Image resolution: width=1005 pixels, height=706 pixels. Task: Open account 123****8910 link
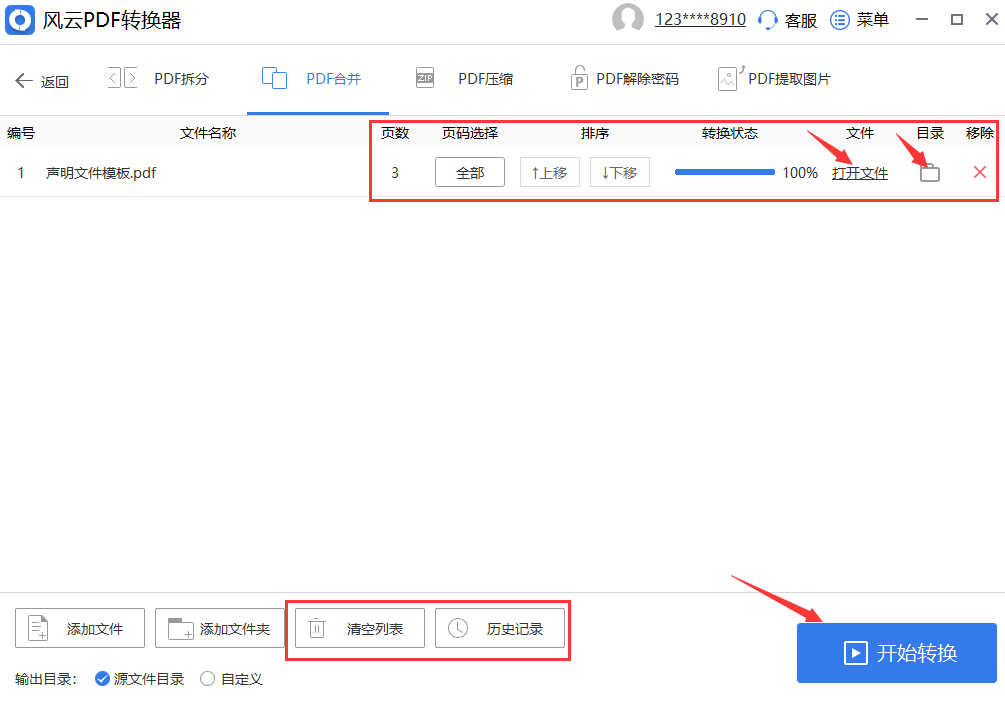[x=700, y=20]
